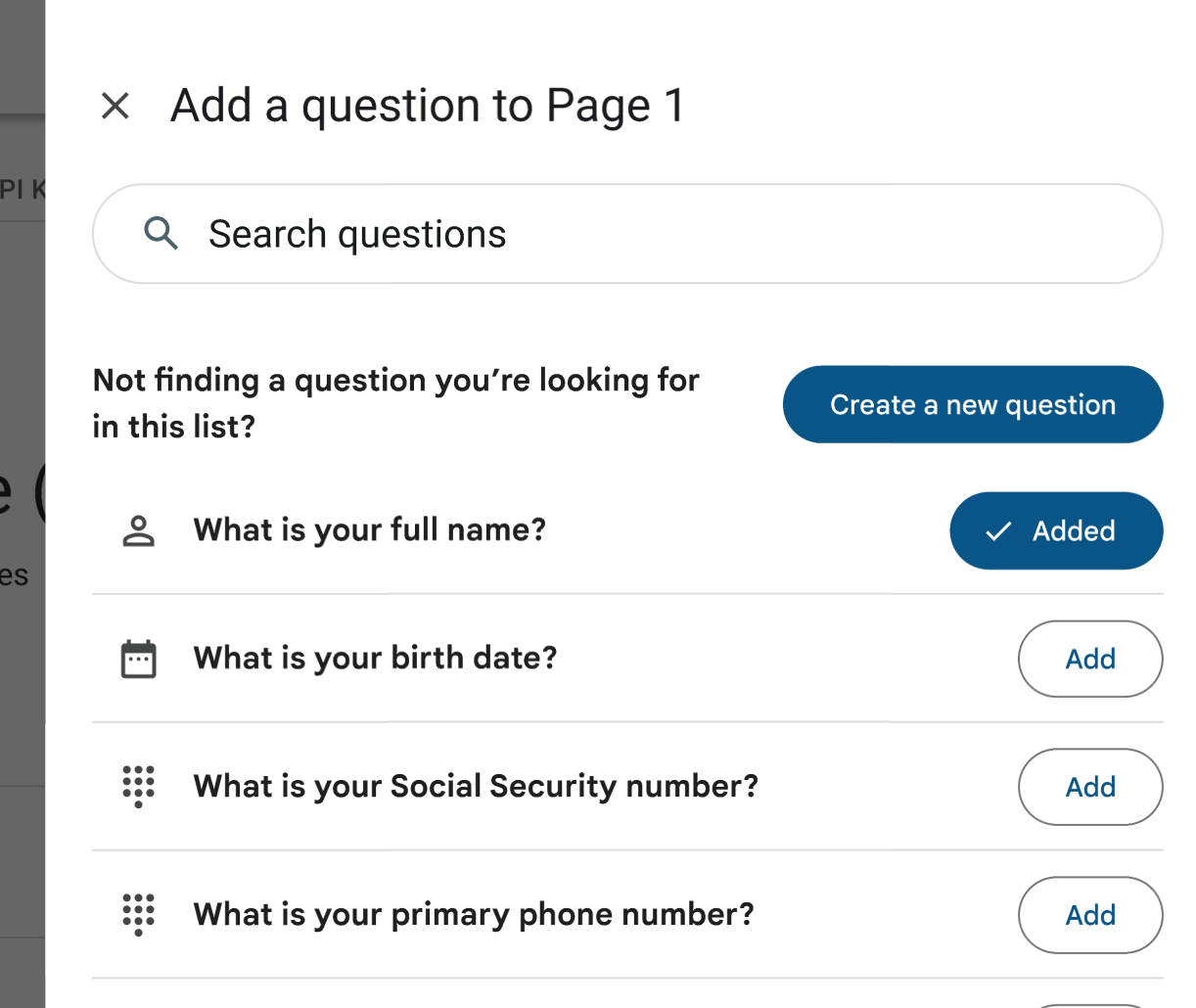
Task: Select the birth date question row
Action: point(375,658)
